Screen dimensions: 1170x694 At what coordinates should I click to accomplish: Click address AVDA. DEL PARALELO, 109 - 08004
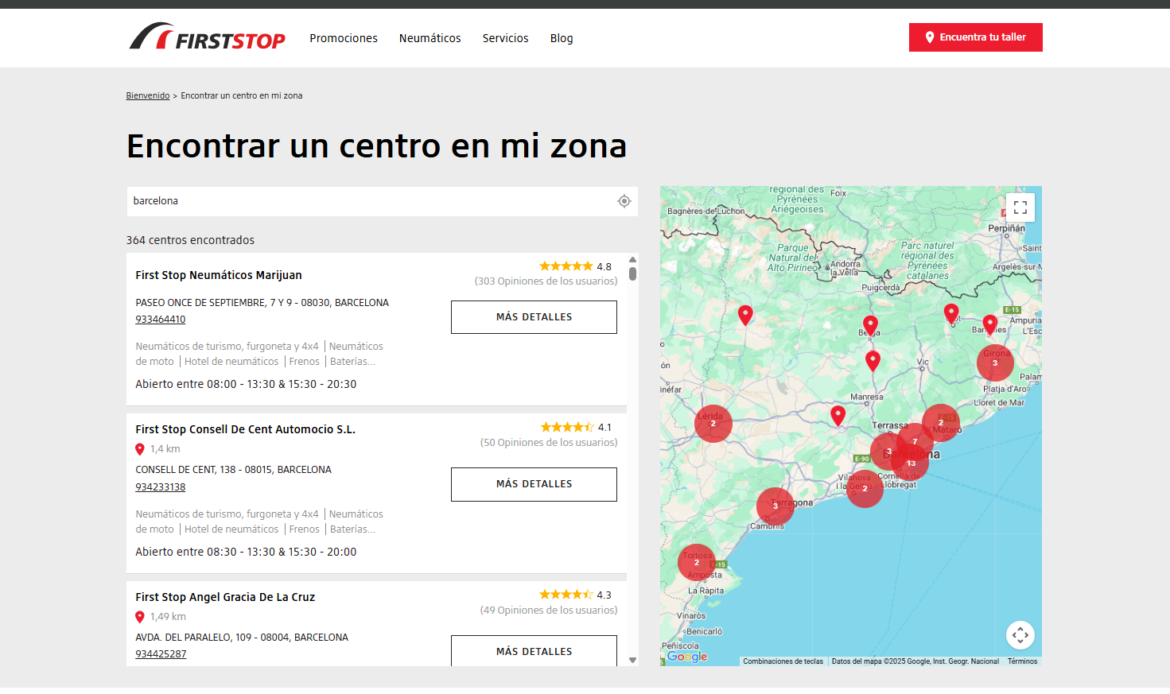pyautogui.click(x=242, y=637)
